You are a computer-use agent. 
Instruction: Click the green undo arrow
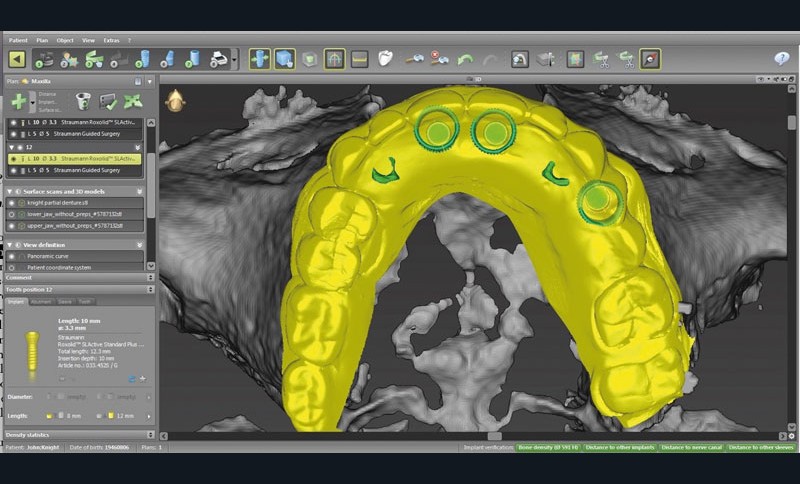click(x=466, y=59)
